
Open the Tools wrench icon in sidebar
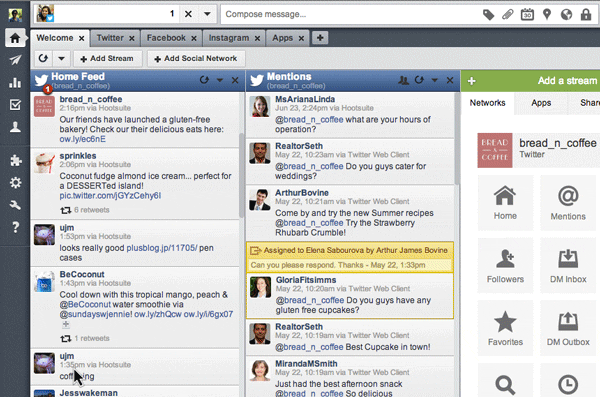15,205
